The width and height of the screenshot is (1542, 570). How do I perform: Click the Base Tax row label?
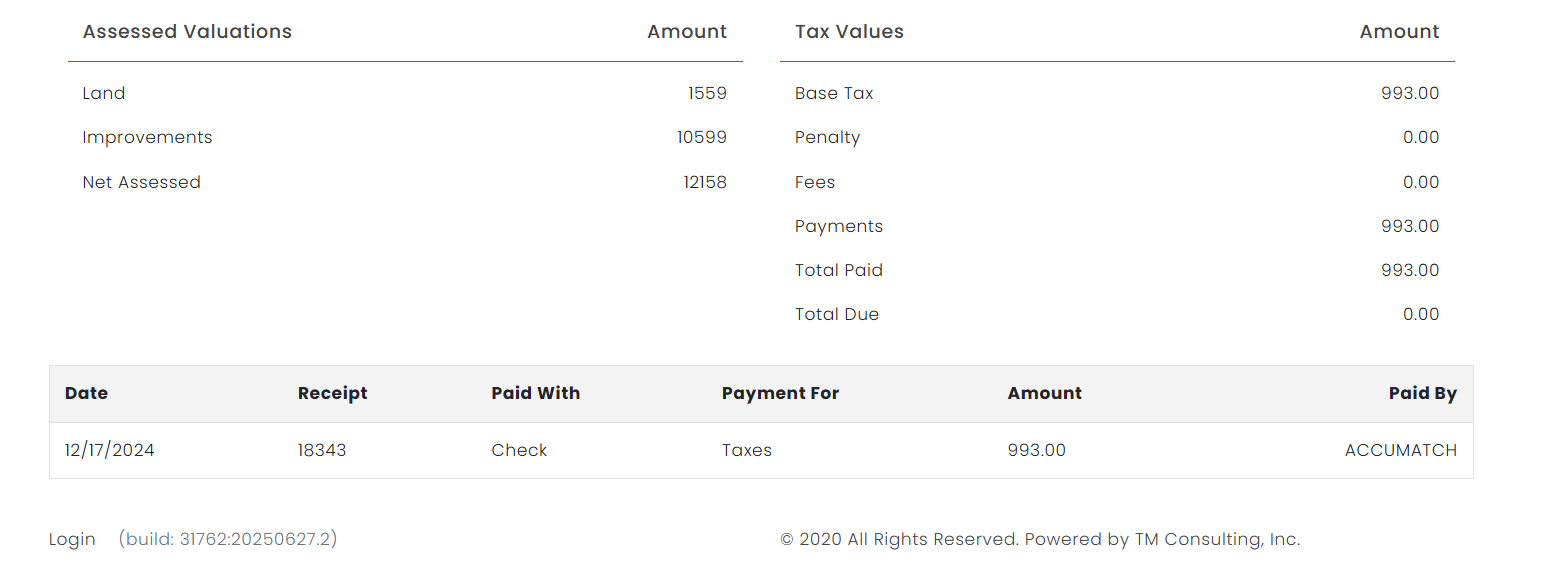[834, 93]
